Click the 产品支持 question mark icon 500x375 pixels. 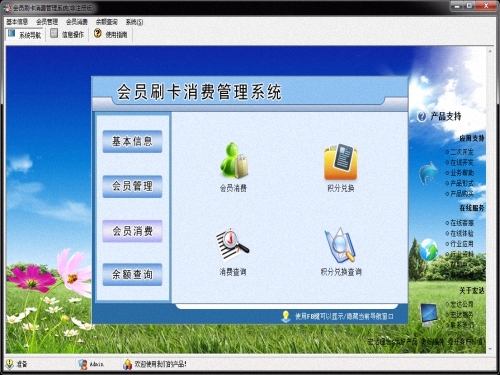coord(422,117)
